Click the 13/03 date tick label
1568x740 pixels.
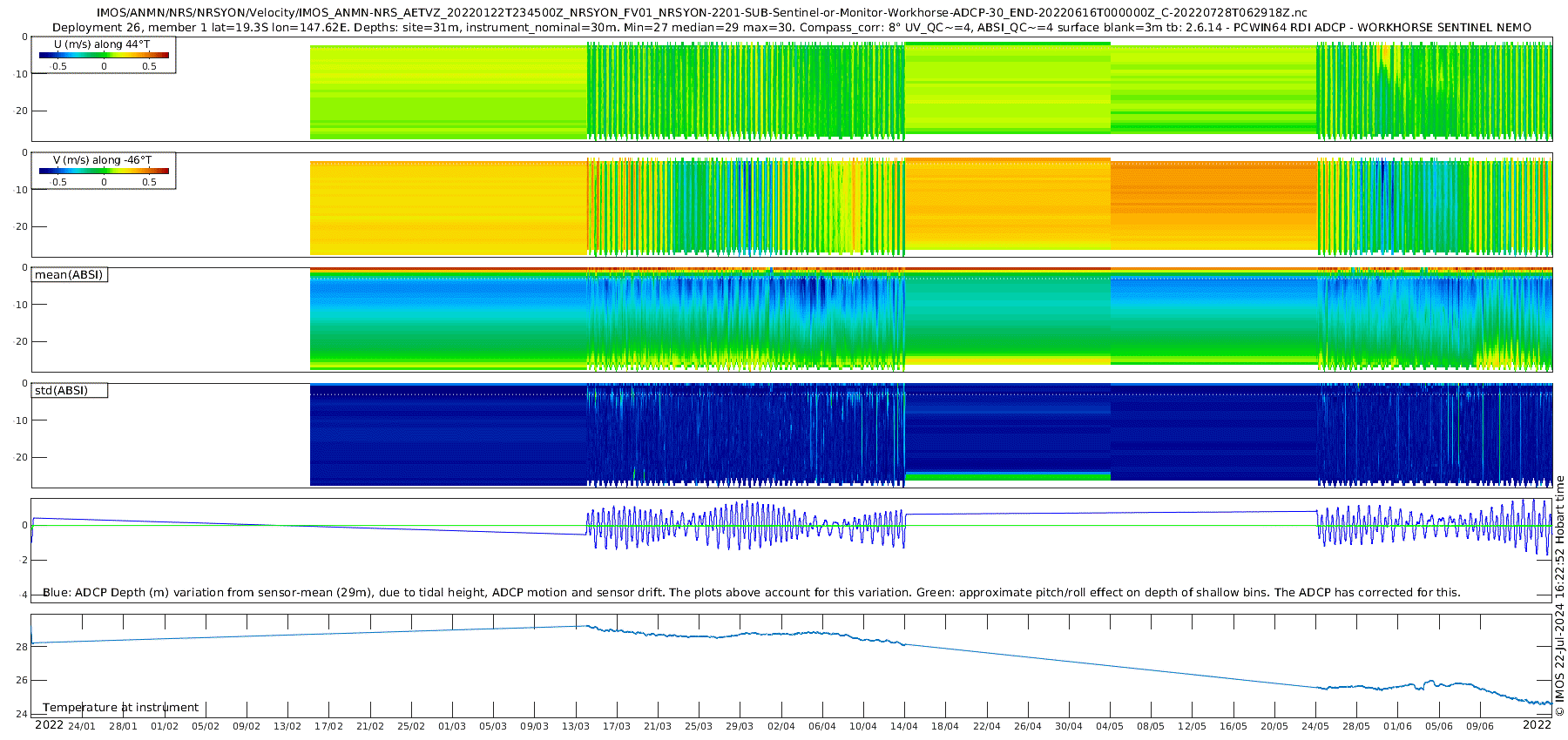(576, 726)
